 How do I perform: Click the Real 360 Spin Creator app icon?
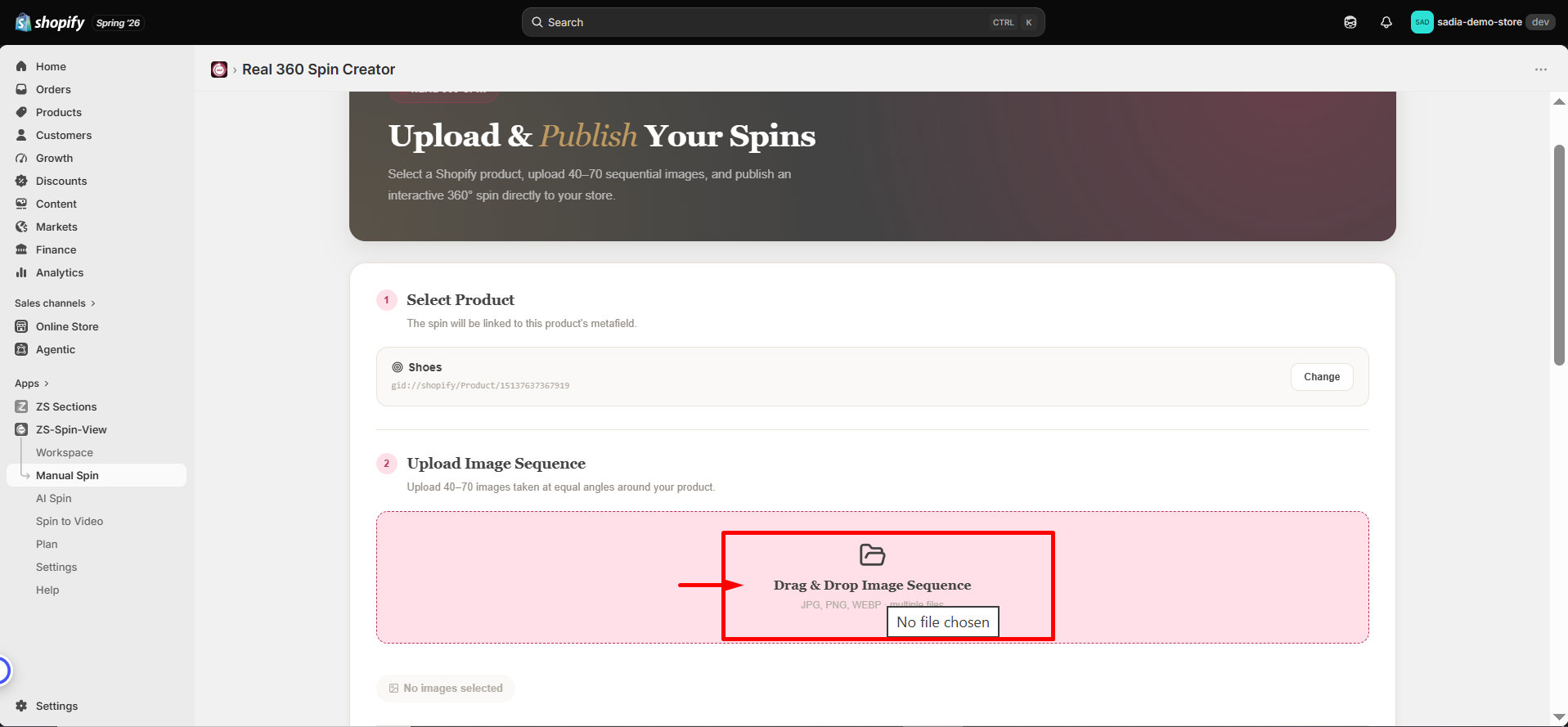pos(219,70)
